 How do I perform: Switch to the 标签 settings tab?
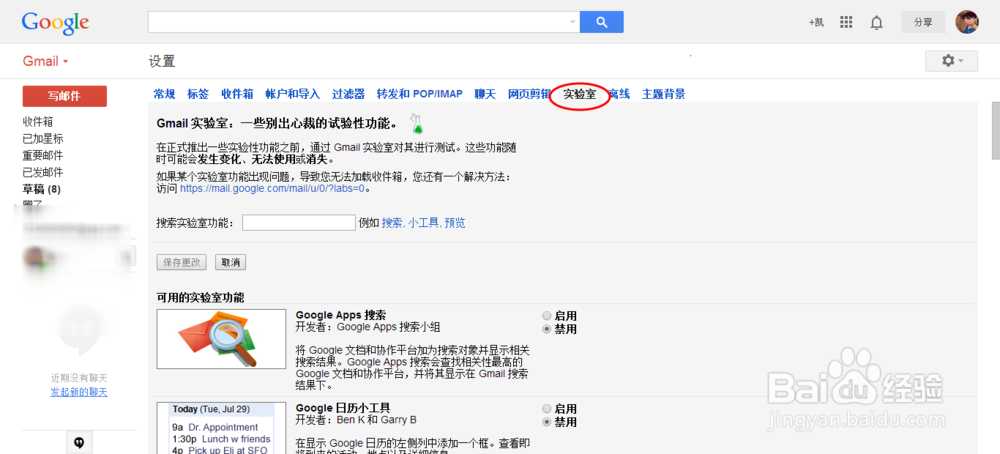[198, 94]
